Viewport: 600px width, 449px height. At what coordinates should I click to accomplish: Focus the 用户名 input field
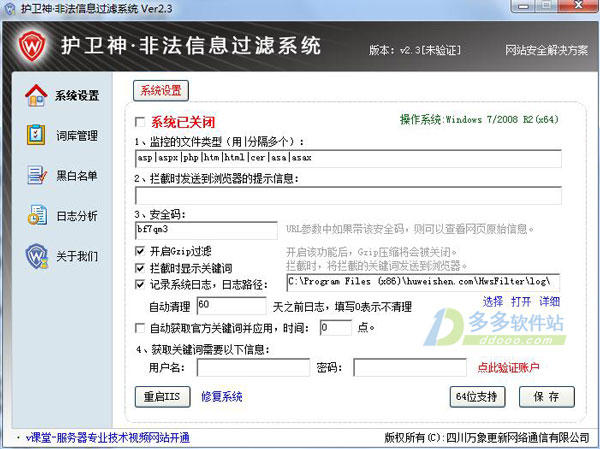[x=253, y=367]
